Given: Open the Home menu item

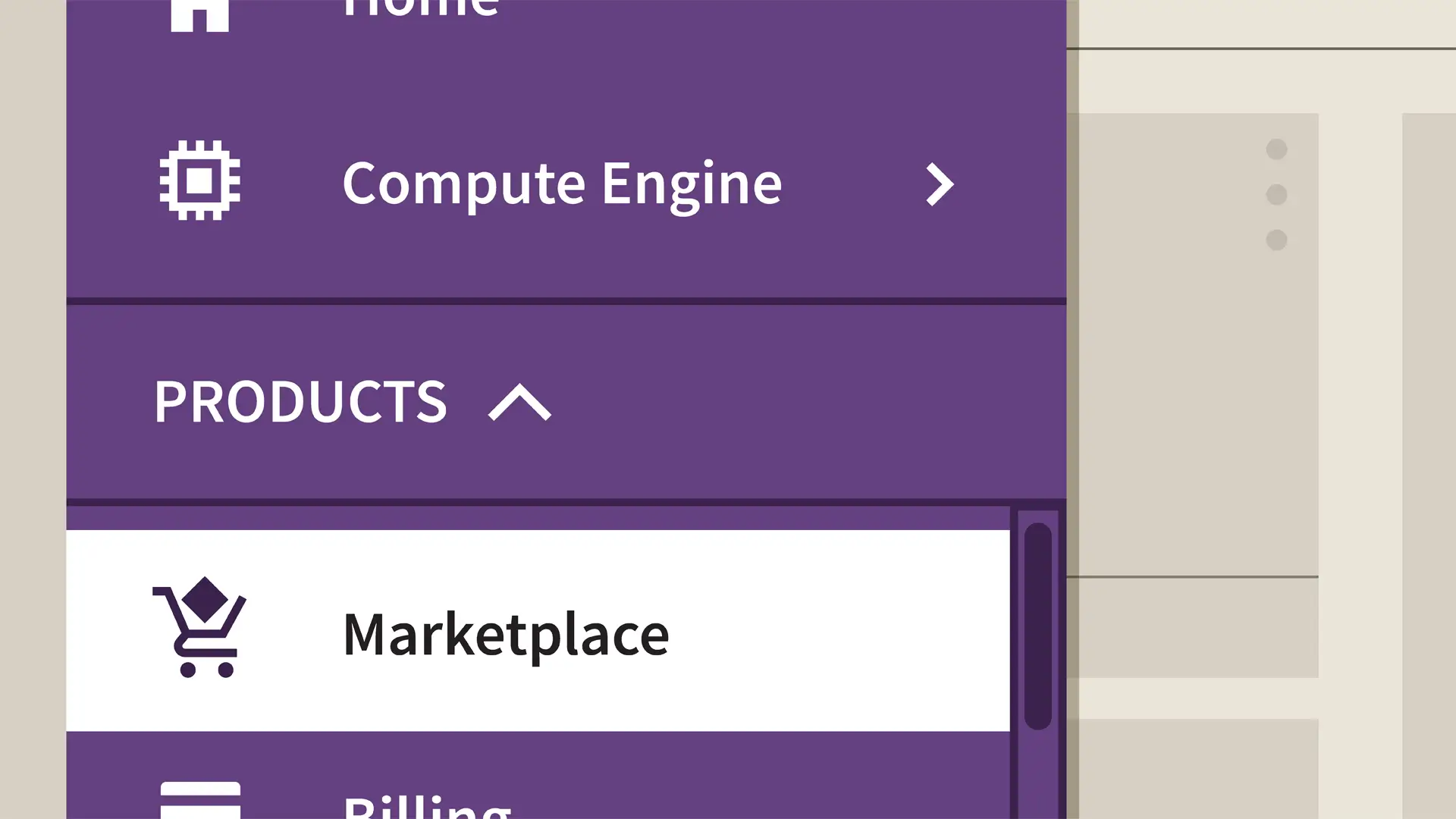Looking at the screenshot, I should click(421, 9).
